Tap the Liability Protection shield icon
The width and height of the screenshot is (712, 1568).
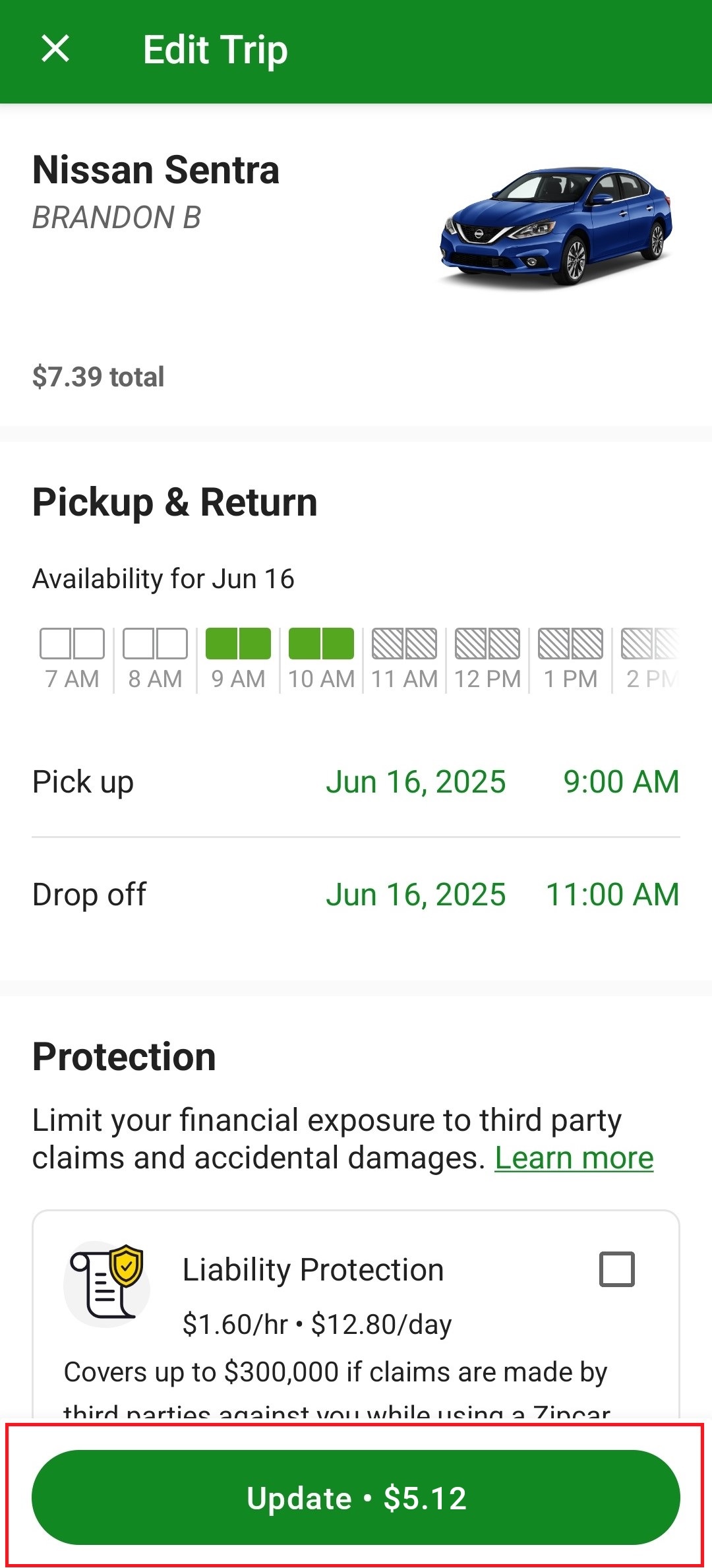[107, 1283]
